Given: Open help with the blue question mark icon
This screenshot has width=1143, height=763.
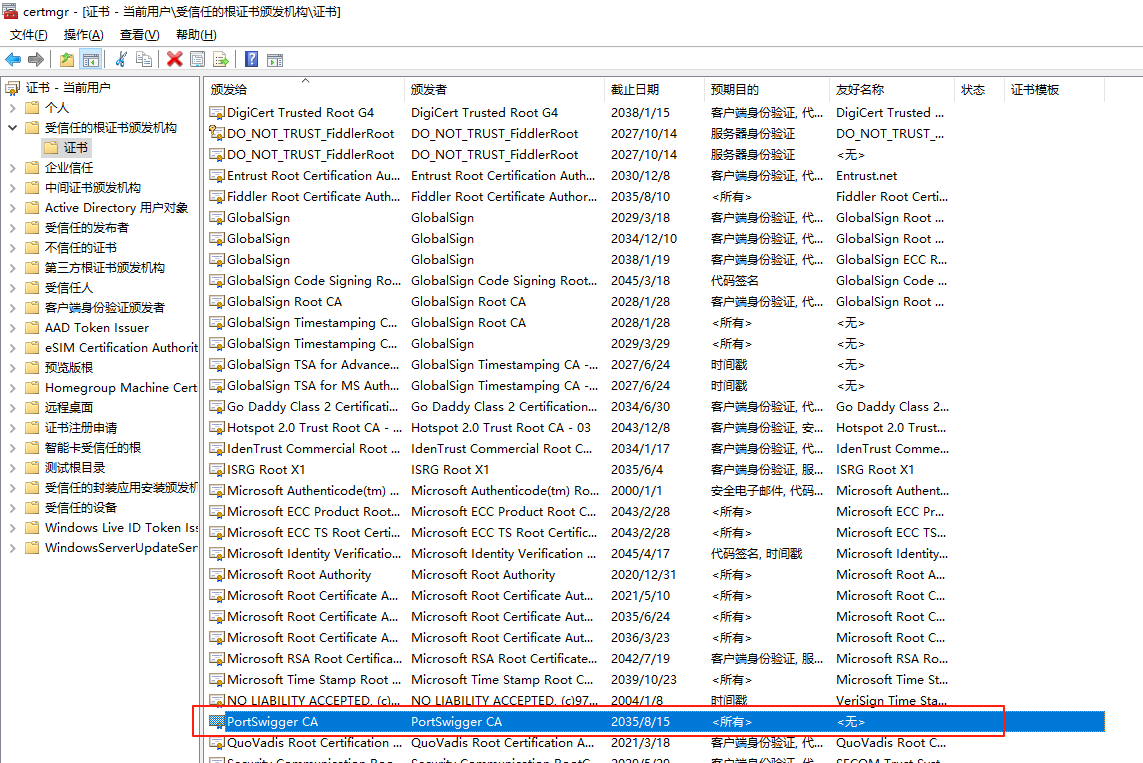Looking at the screenshot, I should click(251, 60).
